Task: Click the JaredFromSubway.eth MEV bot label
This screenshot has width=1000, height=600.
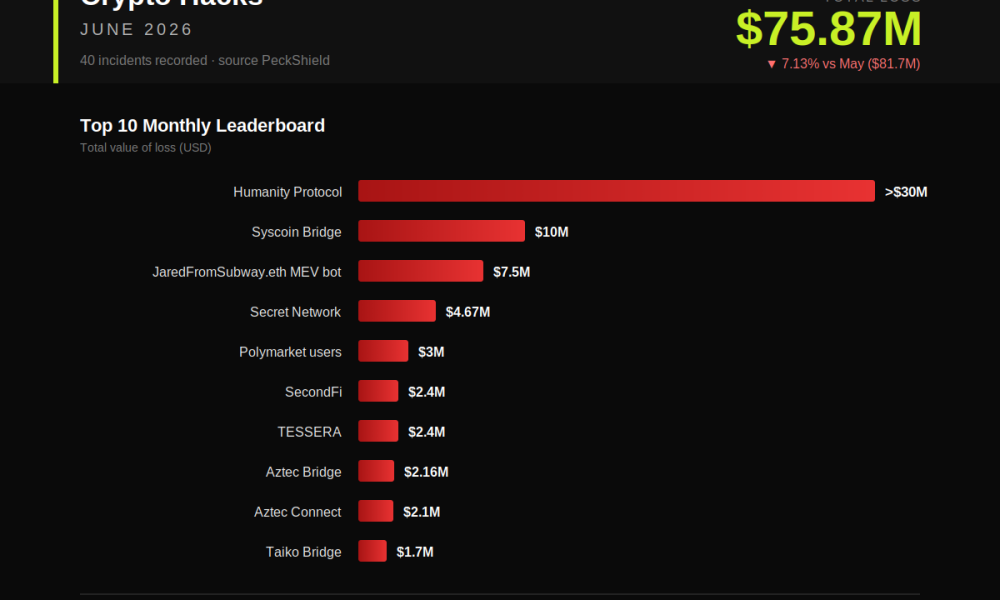Action: click(x=247, y=272)
